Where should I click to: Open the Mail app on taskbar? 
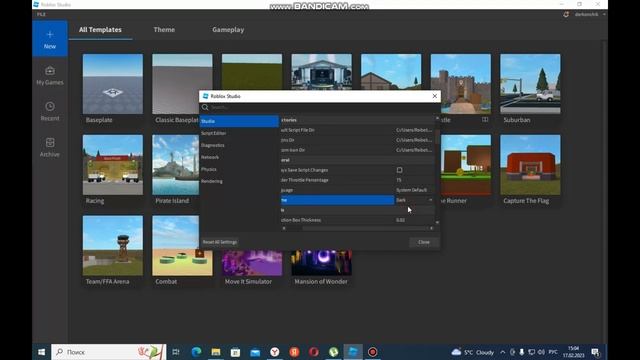click(x=255, y=352)
